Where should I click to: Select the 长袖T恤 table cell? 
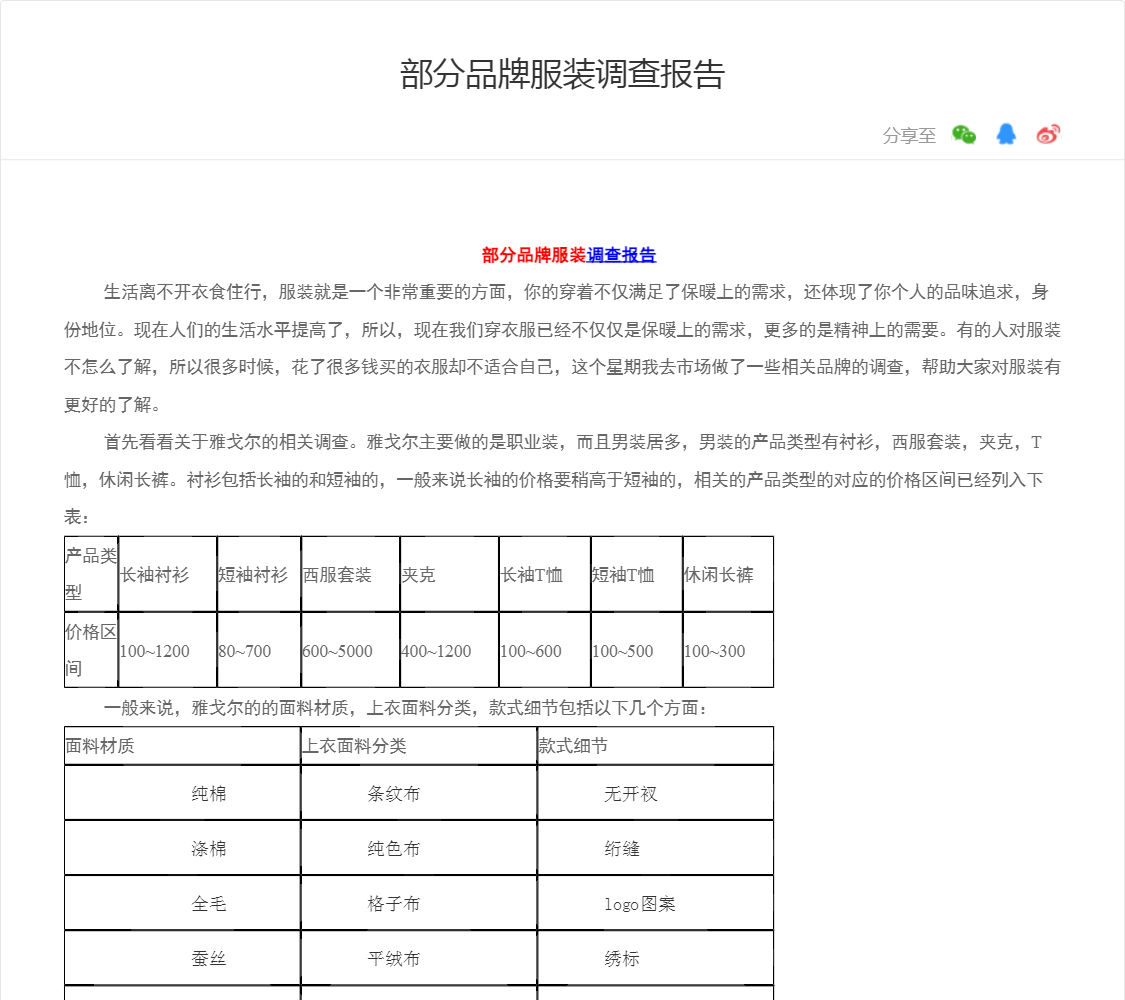[545, 574]
